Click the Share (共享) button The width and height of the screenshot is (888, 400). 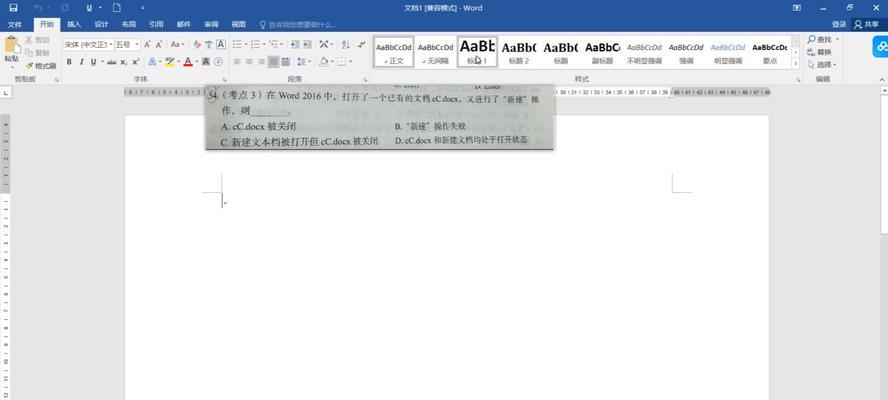(866, 24)
